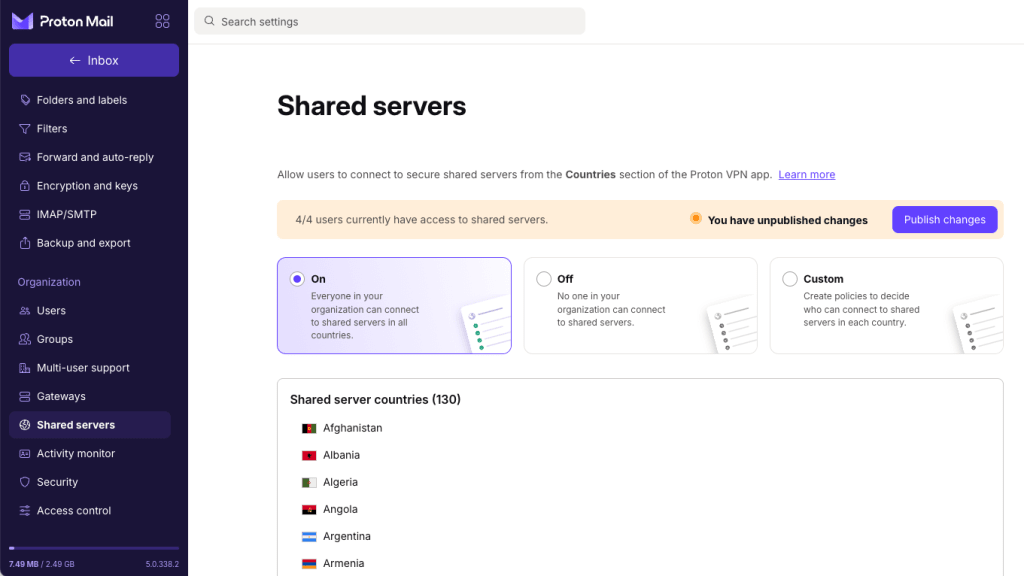Image resolution: width=1024 pixels, height=576 pixels.
Task: Click the Publish changes button
Action: click(944, 219)
